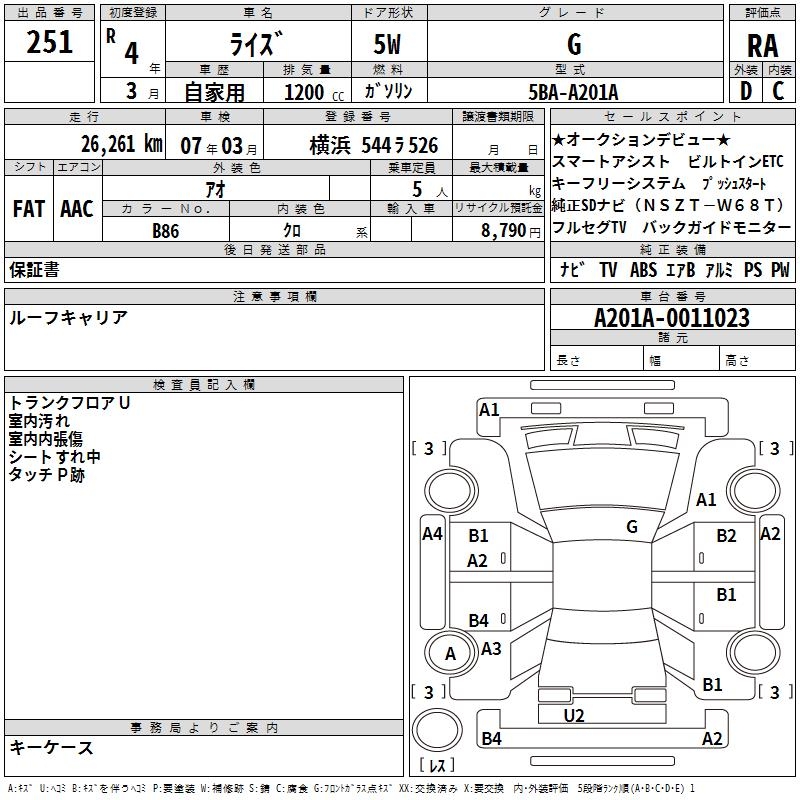Click the A3 damage mark on the diagram
Viewport: 800px width, 800px height.
click(491, 648)
